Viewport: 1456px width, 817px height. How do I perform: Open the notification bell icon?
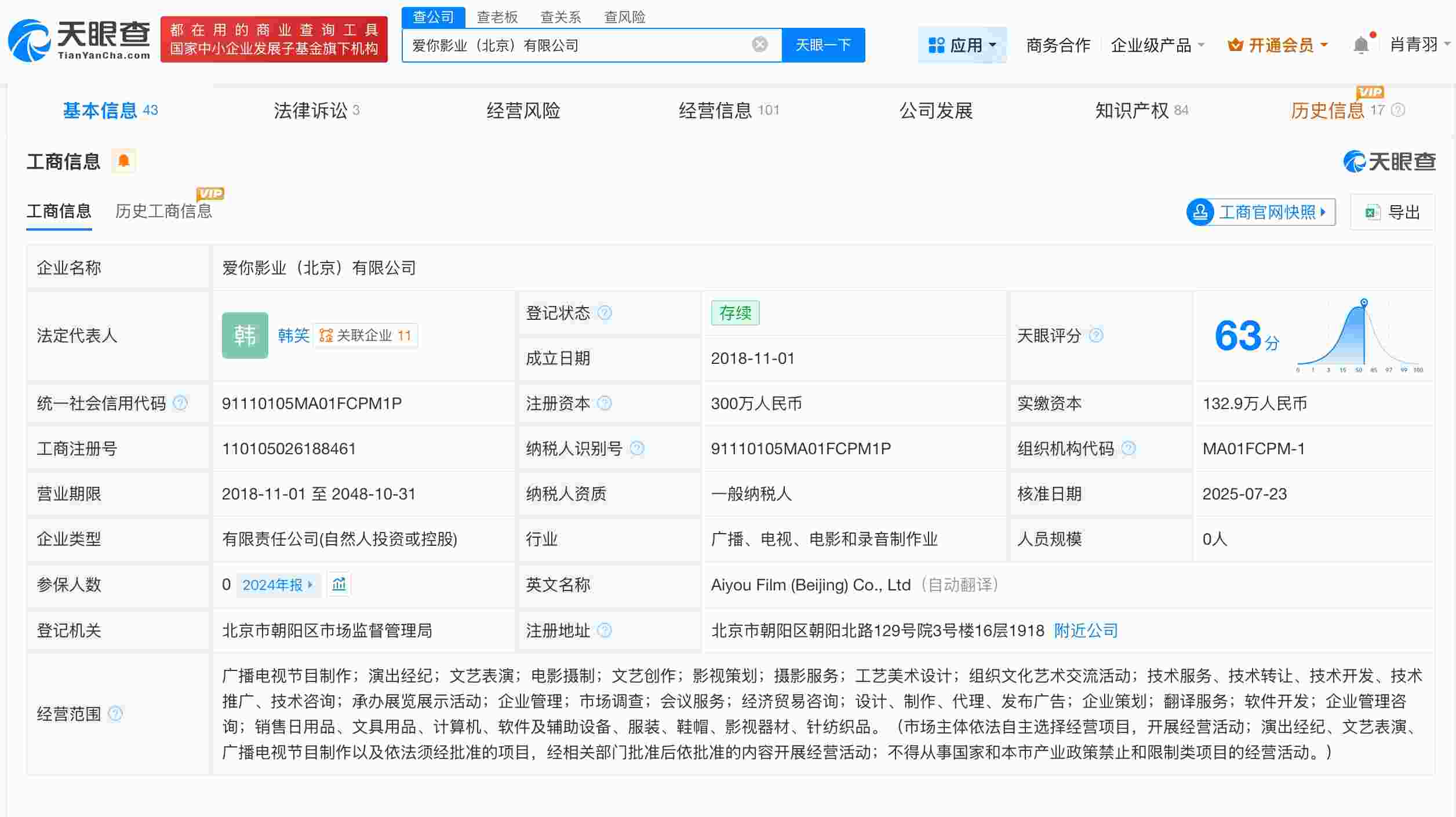(1361, 44)
